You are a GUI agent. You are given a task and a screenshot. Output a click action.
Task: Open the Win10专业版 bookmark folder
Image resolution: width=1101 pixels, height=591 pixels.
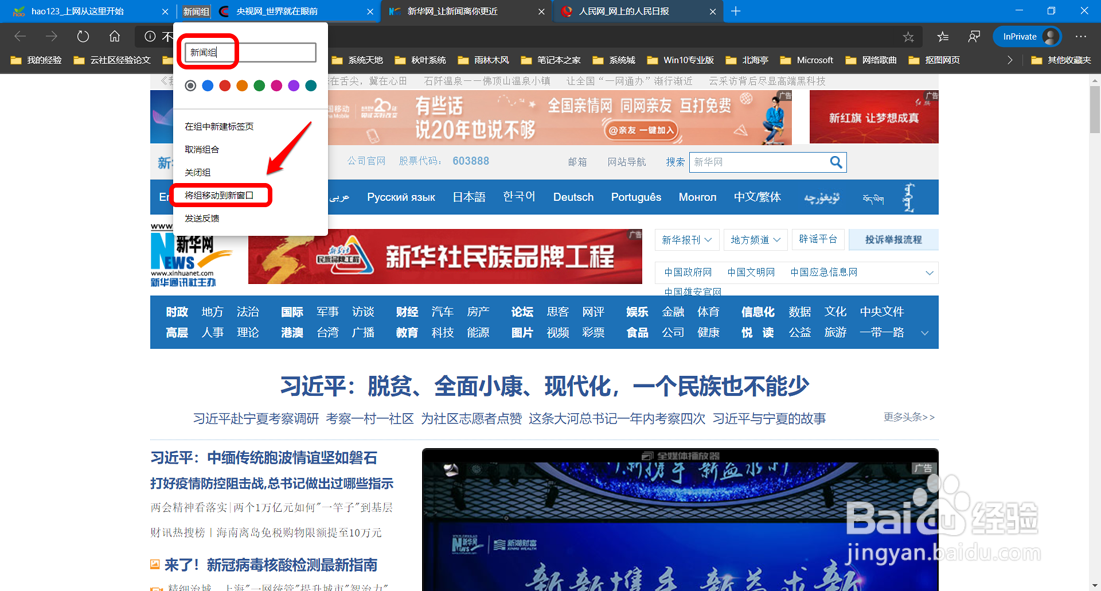pos(680,60)
